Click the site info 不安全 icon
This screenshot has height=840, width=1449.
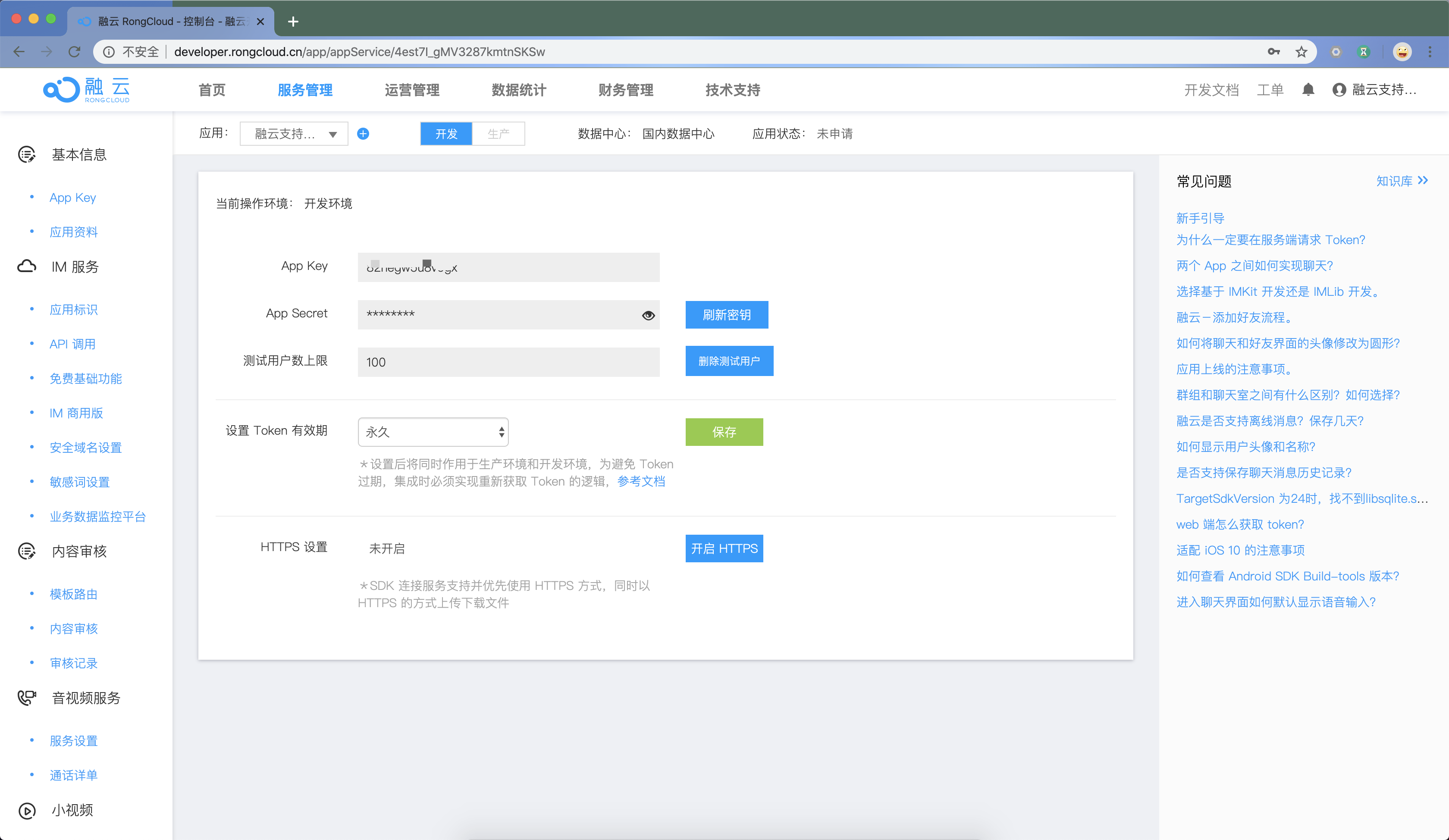click(109, 52)
